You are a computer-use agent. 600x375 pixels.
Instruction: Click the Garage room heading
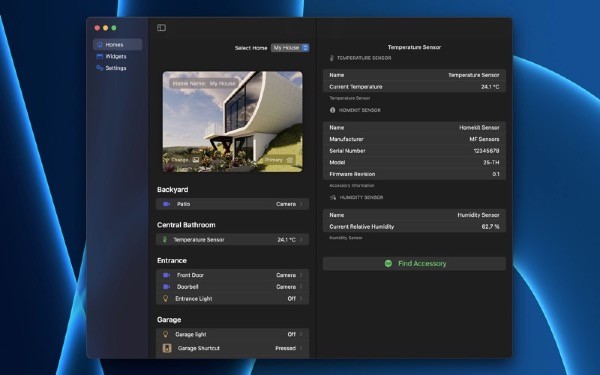tap(169, 320)
